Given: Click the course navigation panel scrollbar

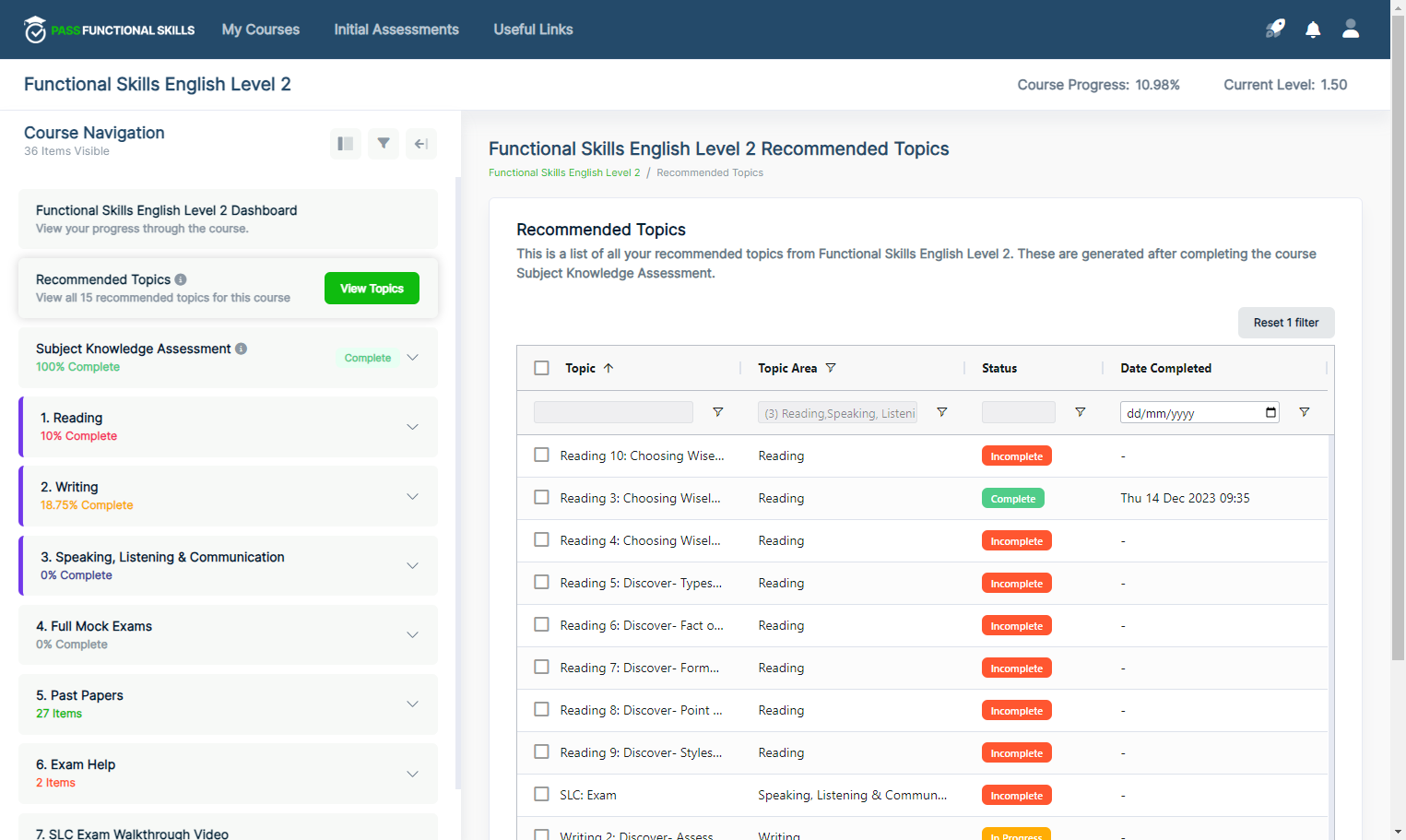Looking at the screenshot, I should [458, 484].
